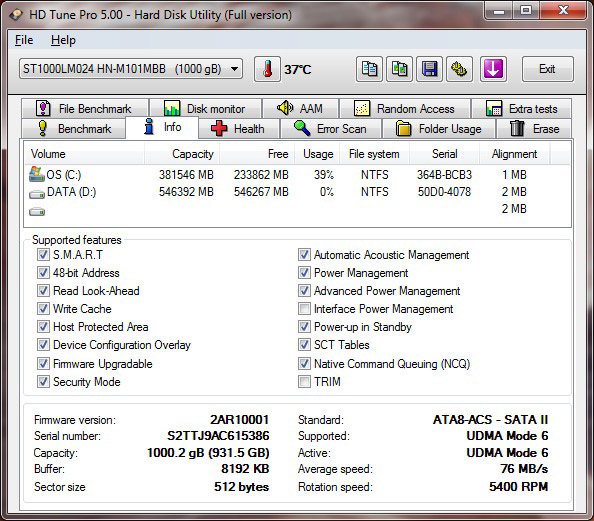Image resolution: width=594 pixels, height=521 pixels.
Task: Toggle Firmware Upgradable checkbox
Action: point(43,363)
